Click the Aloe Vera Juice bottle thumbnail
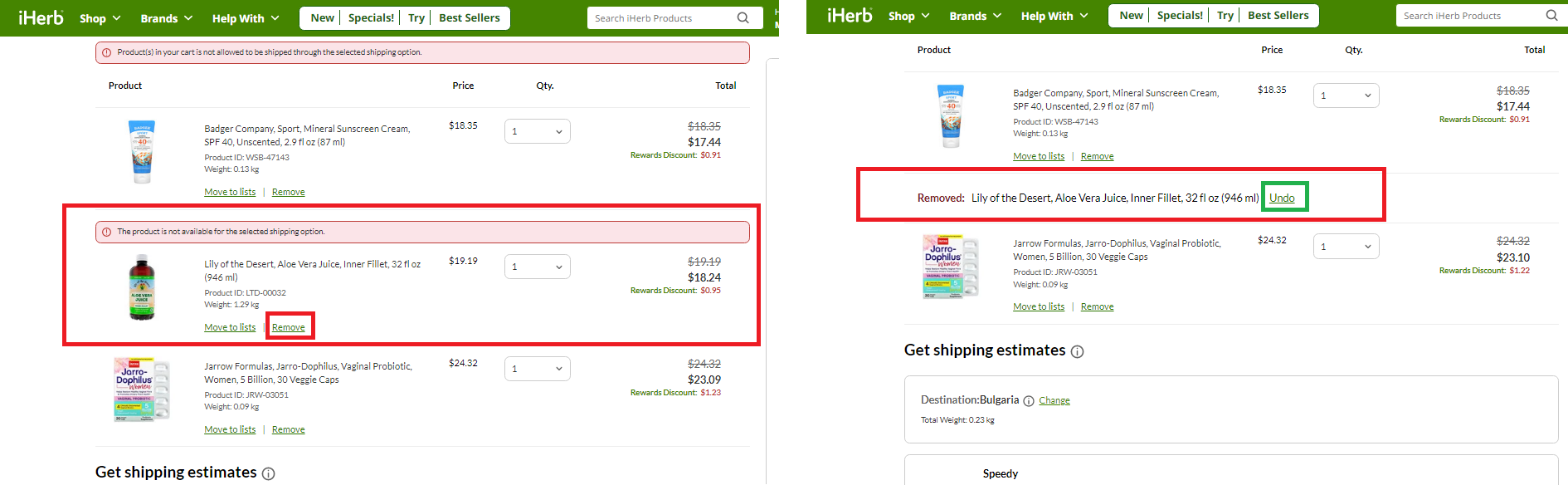Screen dimensions: 1568x485 coord(142,287)
